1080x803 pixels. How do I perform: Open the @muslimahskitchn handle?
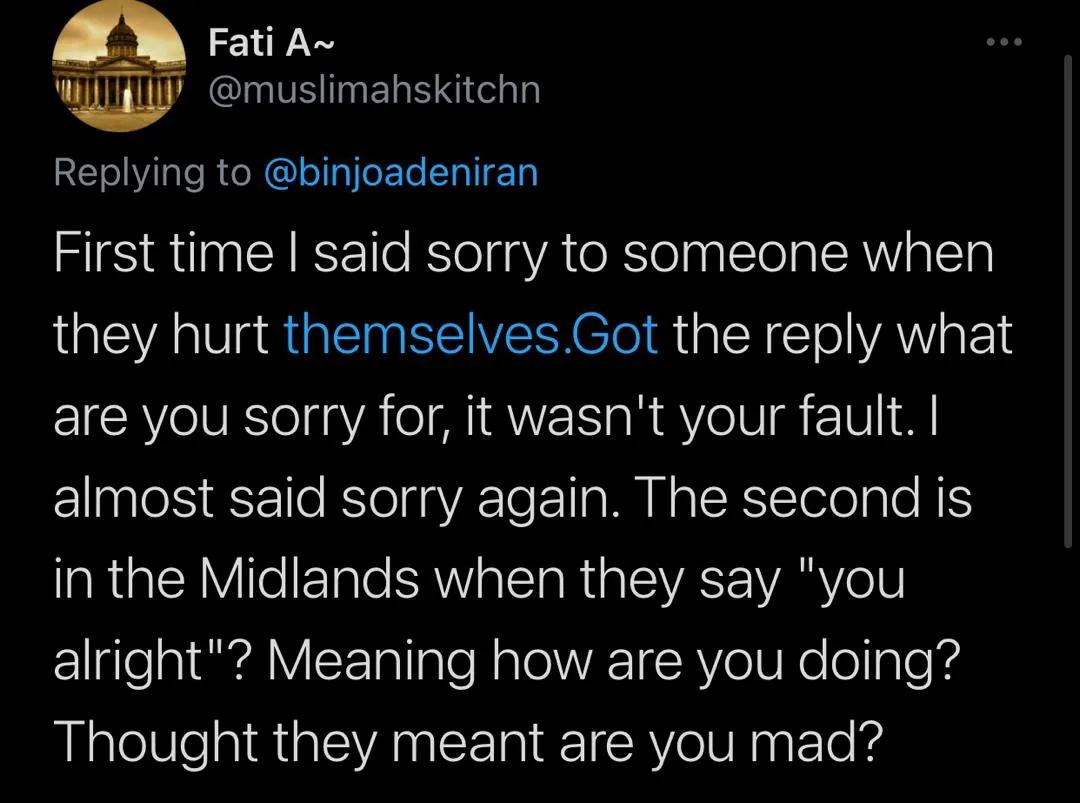point(375,90)
